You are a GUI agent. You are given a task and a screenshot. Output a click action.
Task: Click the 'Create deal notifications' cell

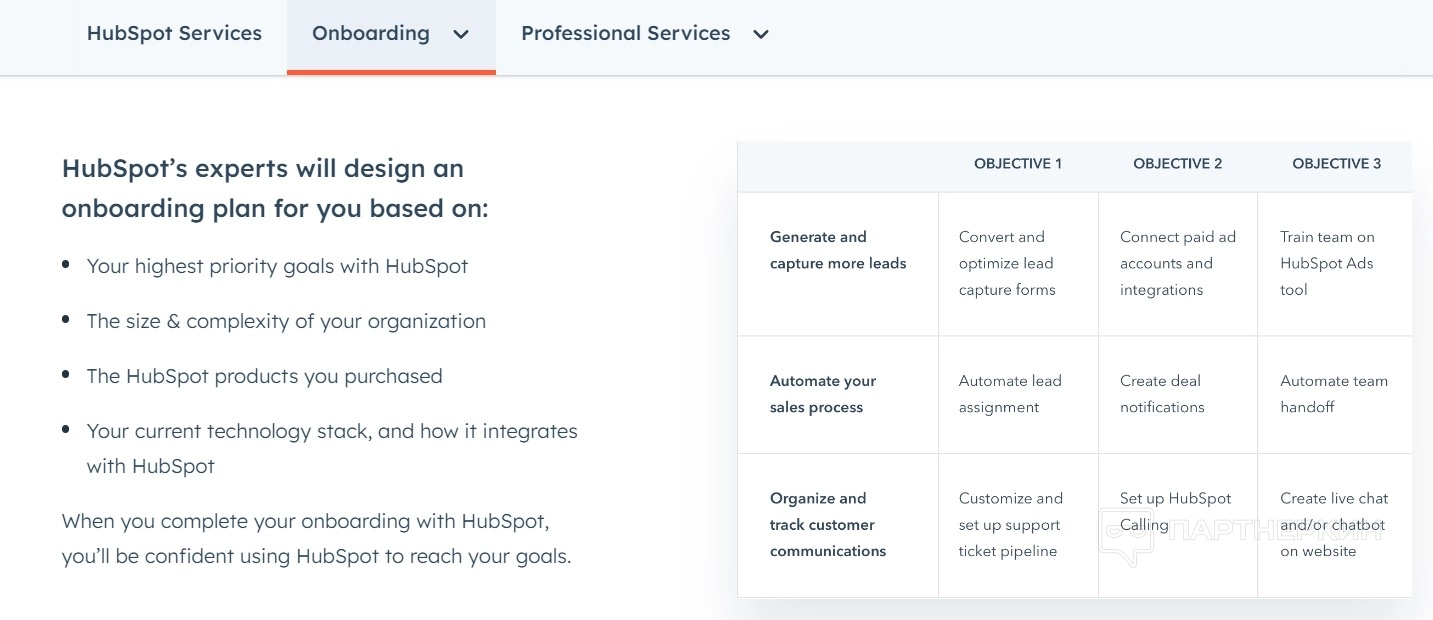1162,394
